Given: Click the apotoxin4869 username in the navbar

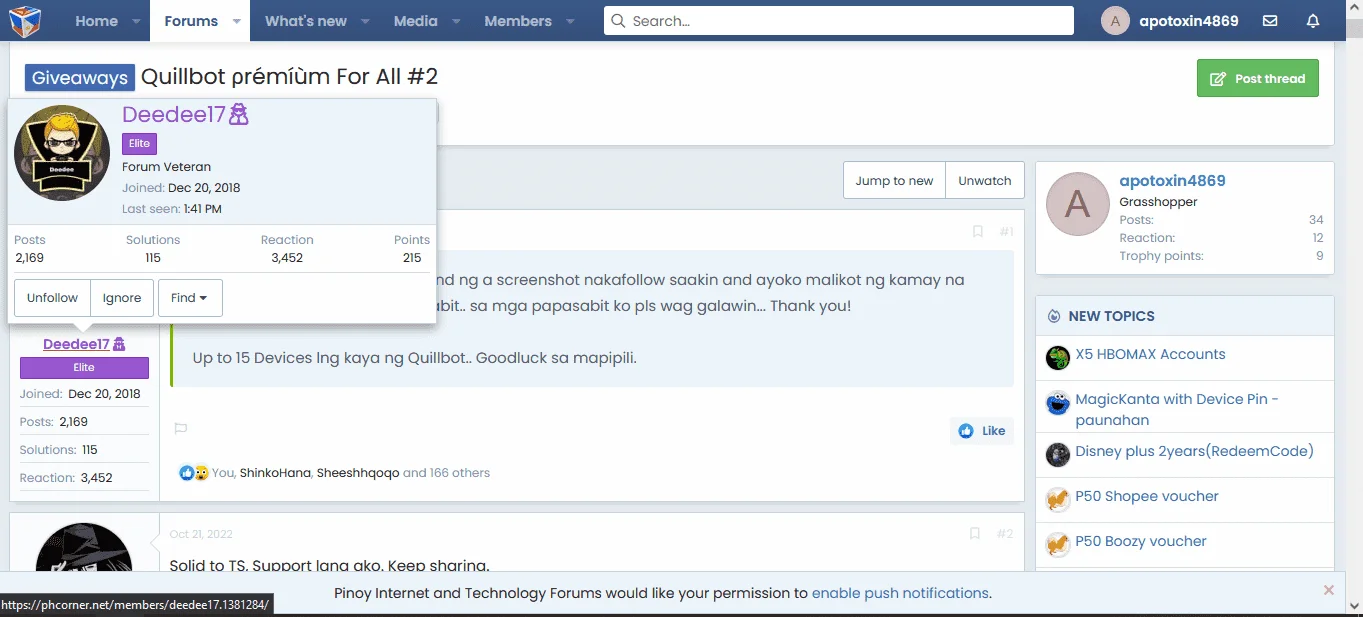Looking at the screenshot, I should (x=1189, y=21).
